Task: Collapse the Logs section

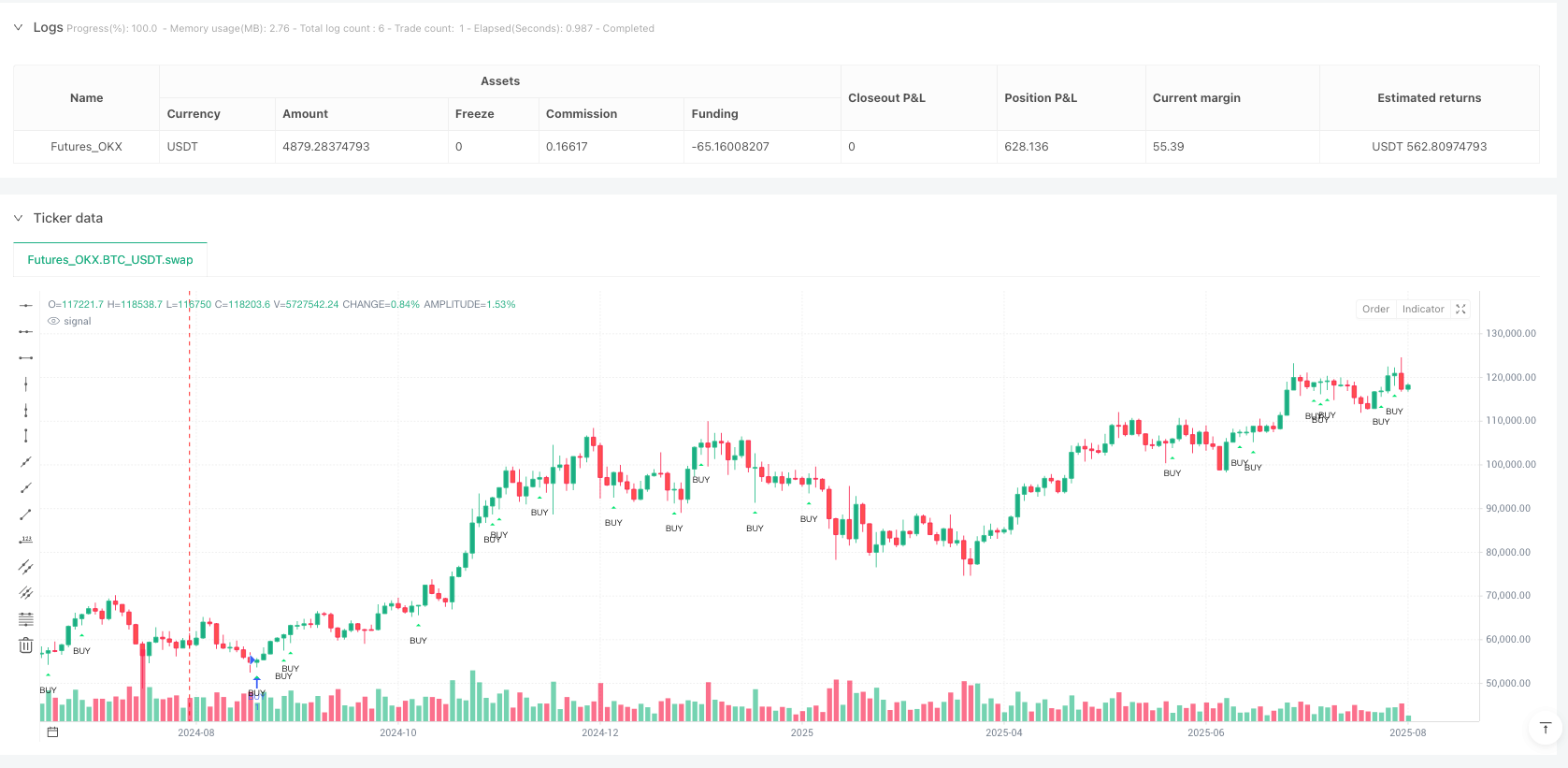Action: point(18,28)
